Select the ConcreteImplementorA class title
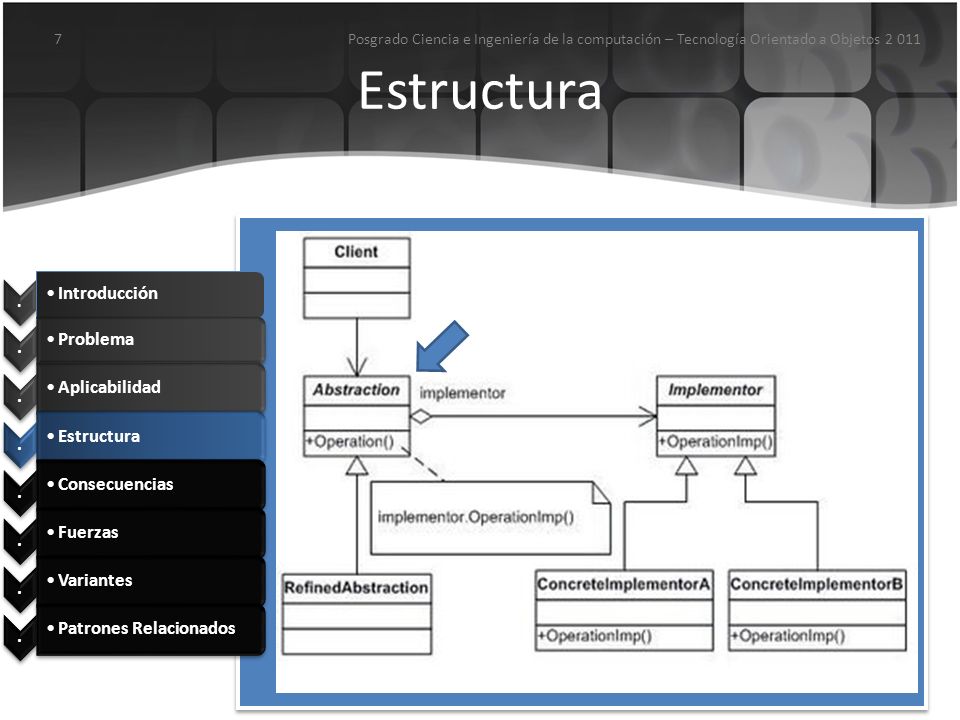This screenshot has height=720, width=960. [x=623, y=584]
